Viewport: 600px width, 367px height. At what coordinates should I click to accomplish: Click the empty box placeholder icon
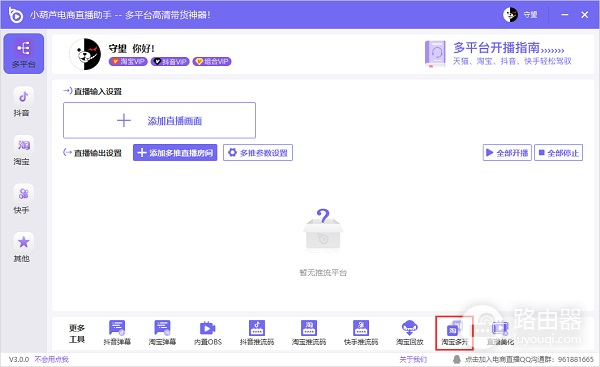pos(323,230)
